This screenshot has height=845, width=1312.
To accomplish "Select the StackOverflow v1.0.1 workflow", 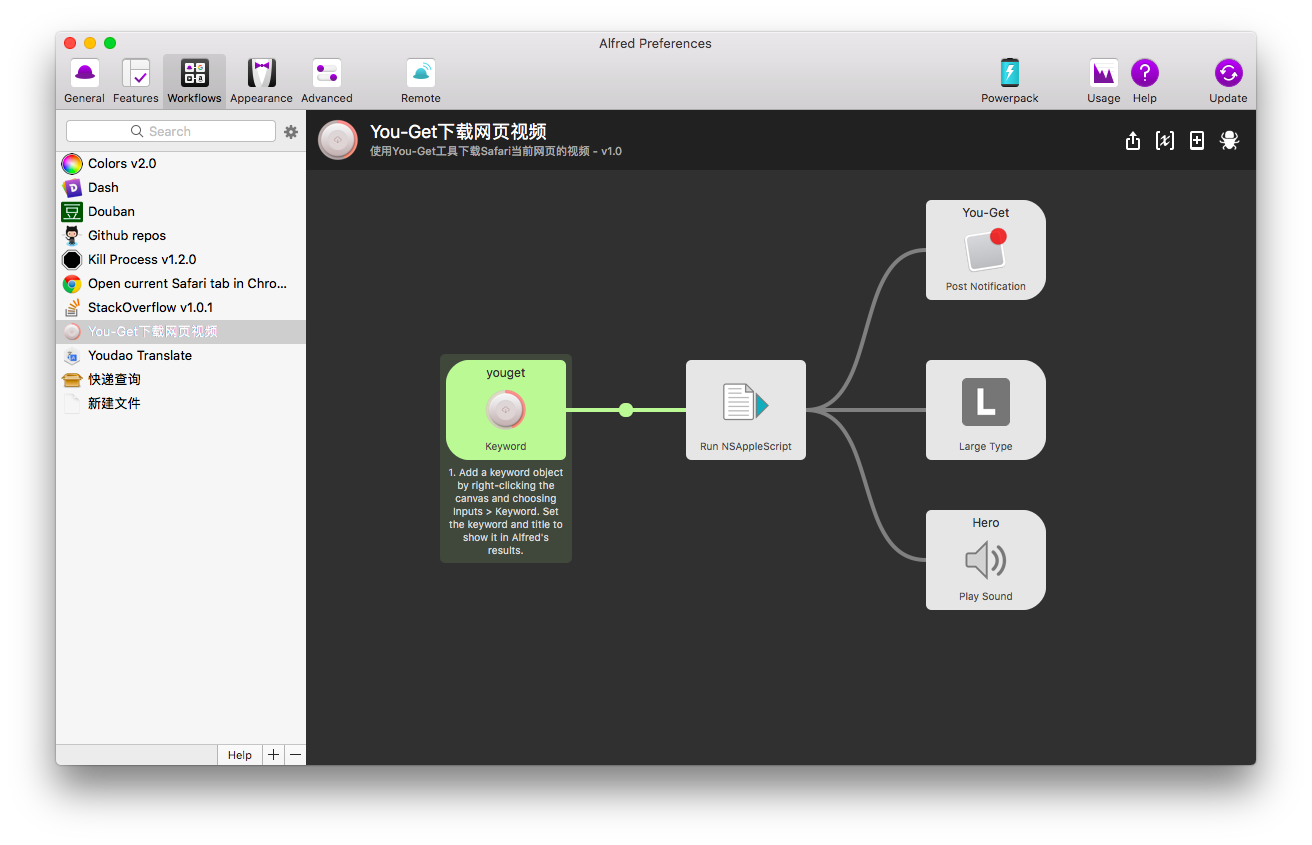I will [181, 308].
